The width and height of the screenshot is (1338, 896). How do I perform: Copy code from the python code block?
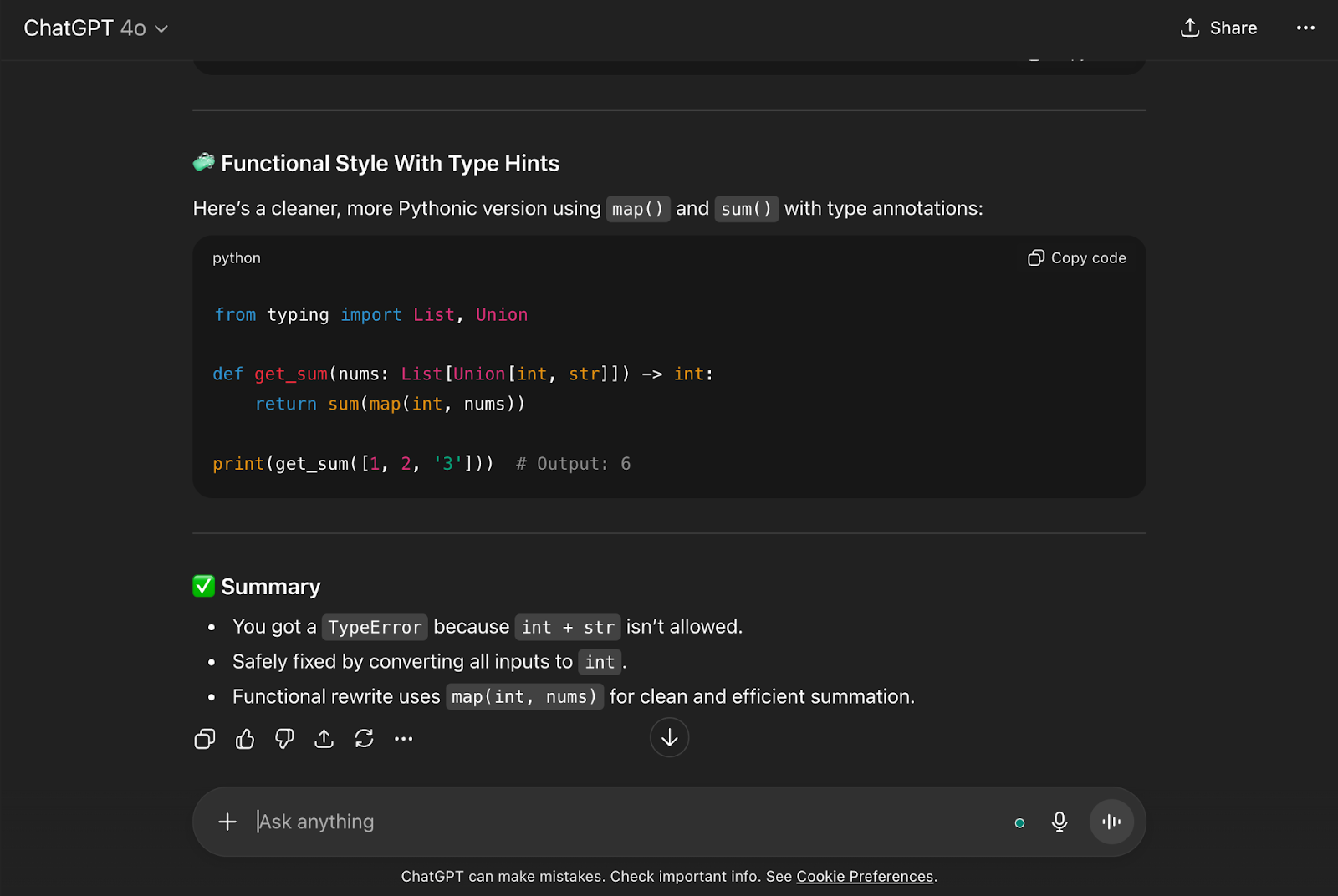coord(1077,258)
